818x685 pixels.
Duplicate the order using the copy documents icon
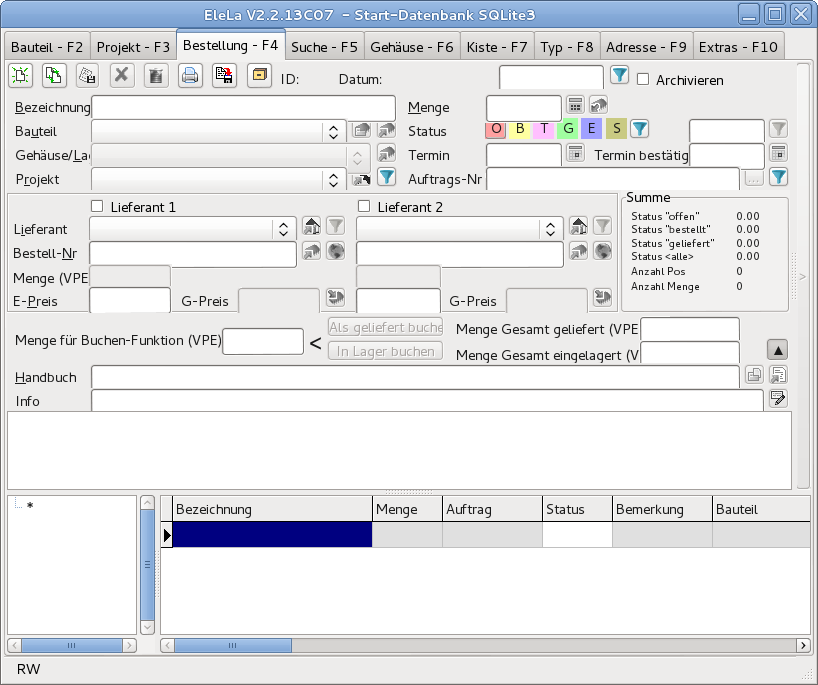[54, 75]
